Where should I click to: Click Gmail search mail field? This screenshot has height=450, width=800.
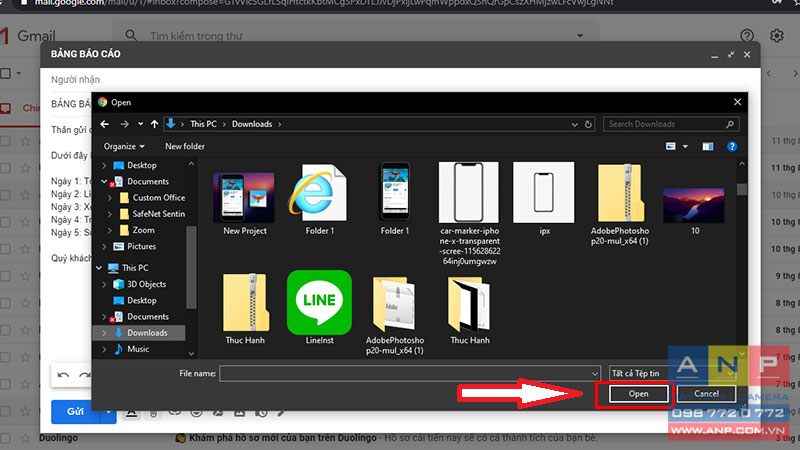click(357, 36)
